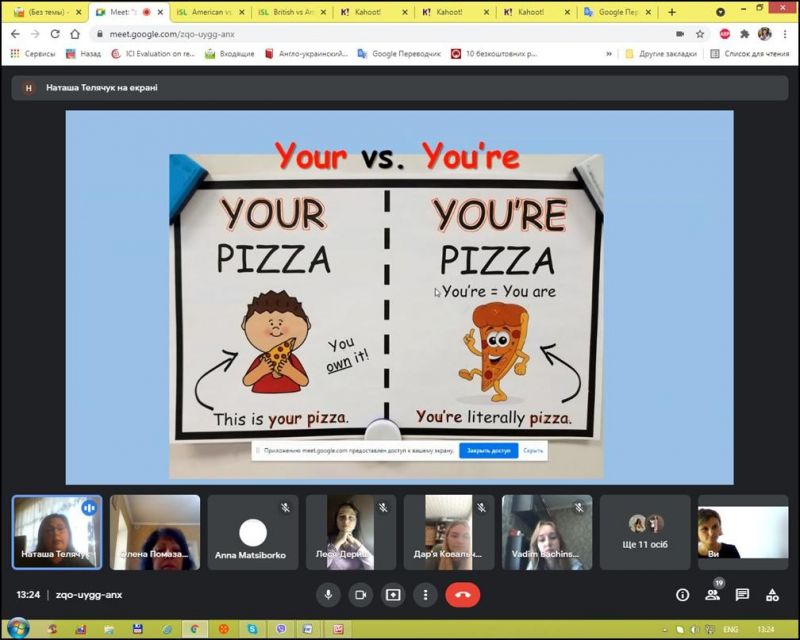Viewport: 800px width, 640px height.
Task: Switch to the first Kahoot! tab
Action: pos(374,12)
